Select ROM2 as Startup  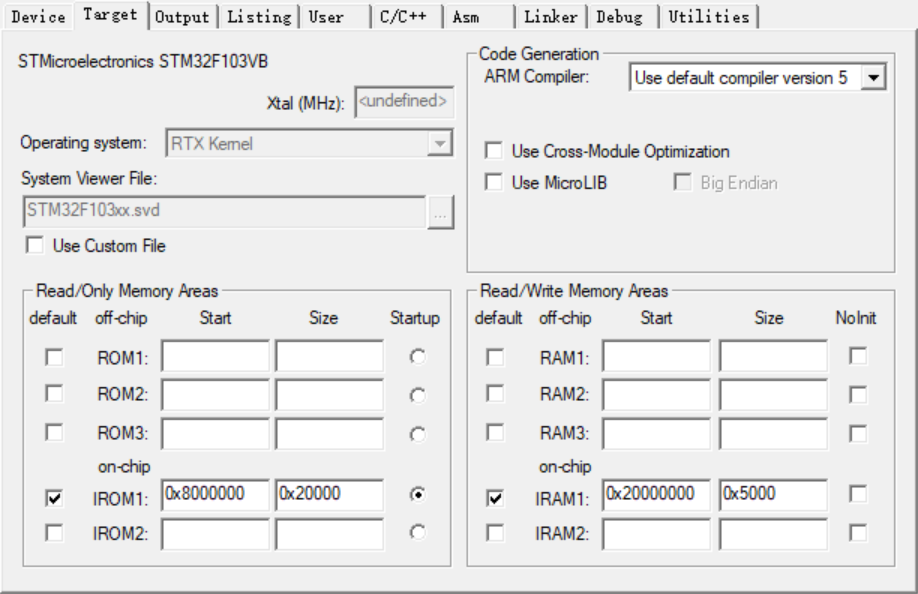[417, 396]
